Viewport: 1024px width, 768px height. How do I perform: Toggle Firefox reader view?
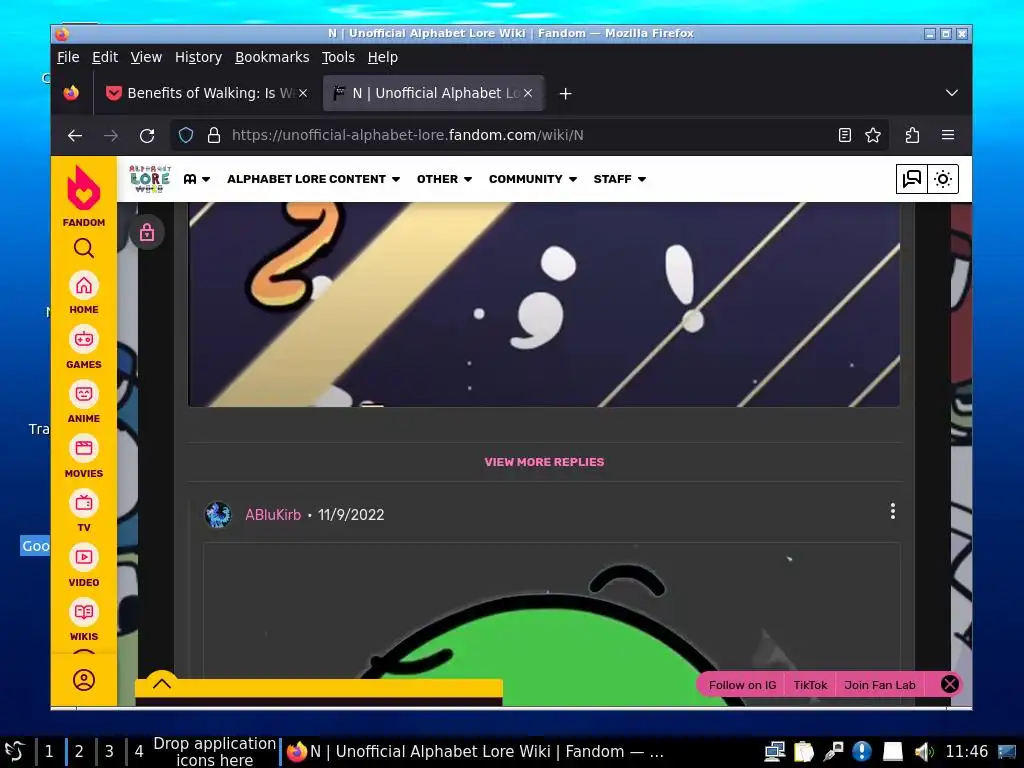click(844, 135)
